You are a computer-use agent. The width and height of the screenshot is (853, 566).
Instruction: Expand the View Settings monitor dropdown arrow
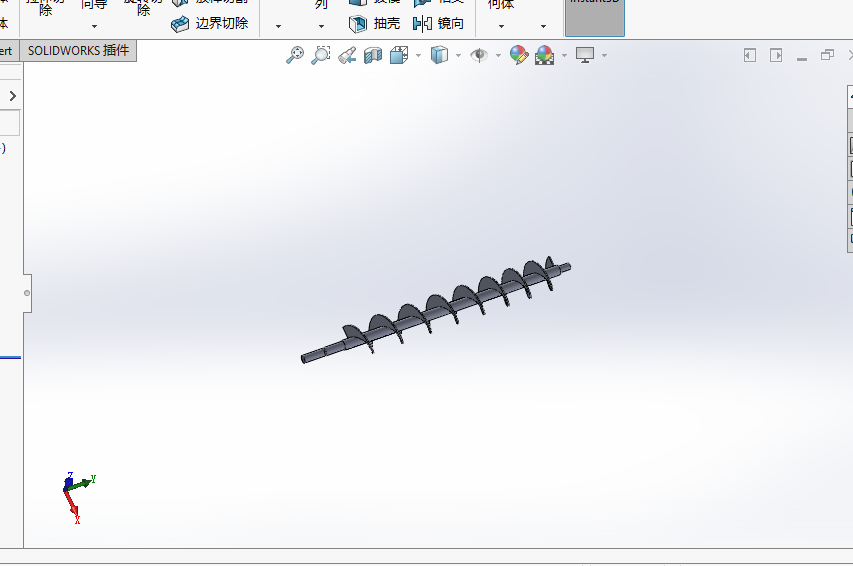point(605,56)
